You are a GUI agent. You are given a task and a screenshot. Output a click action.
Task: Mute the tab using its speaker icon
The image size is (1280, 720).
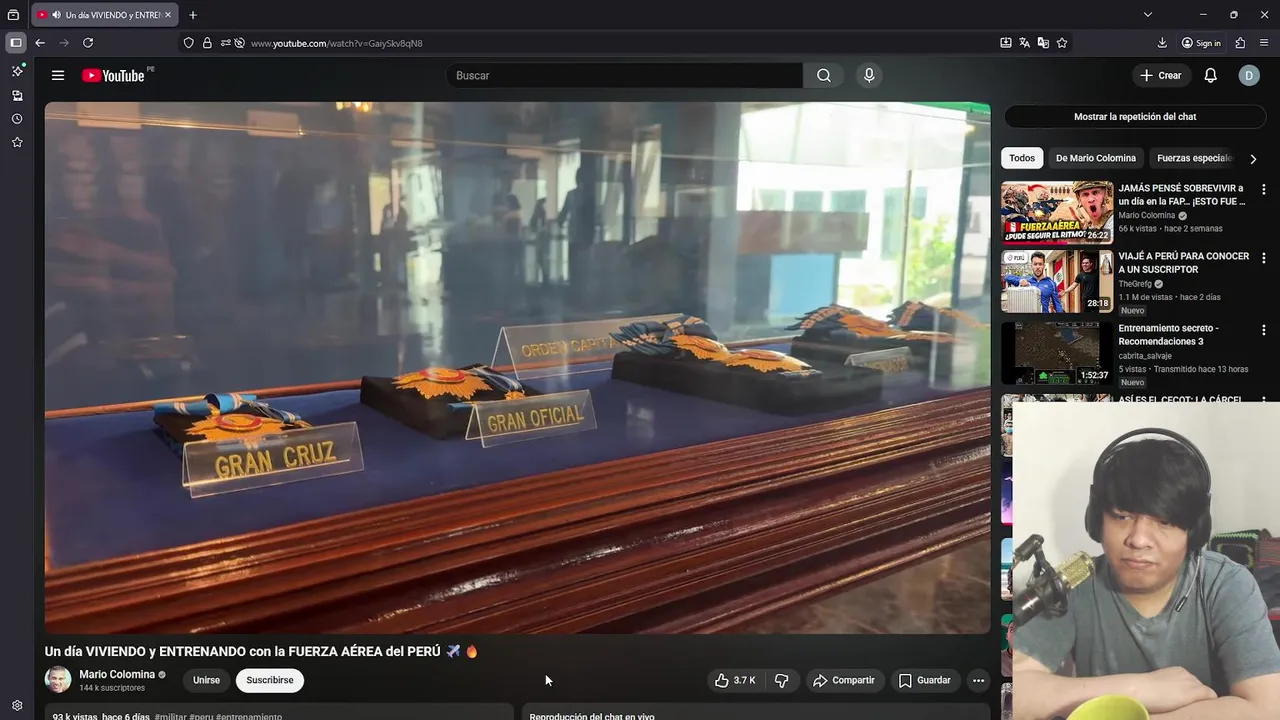[56, 15]
